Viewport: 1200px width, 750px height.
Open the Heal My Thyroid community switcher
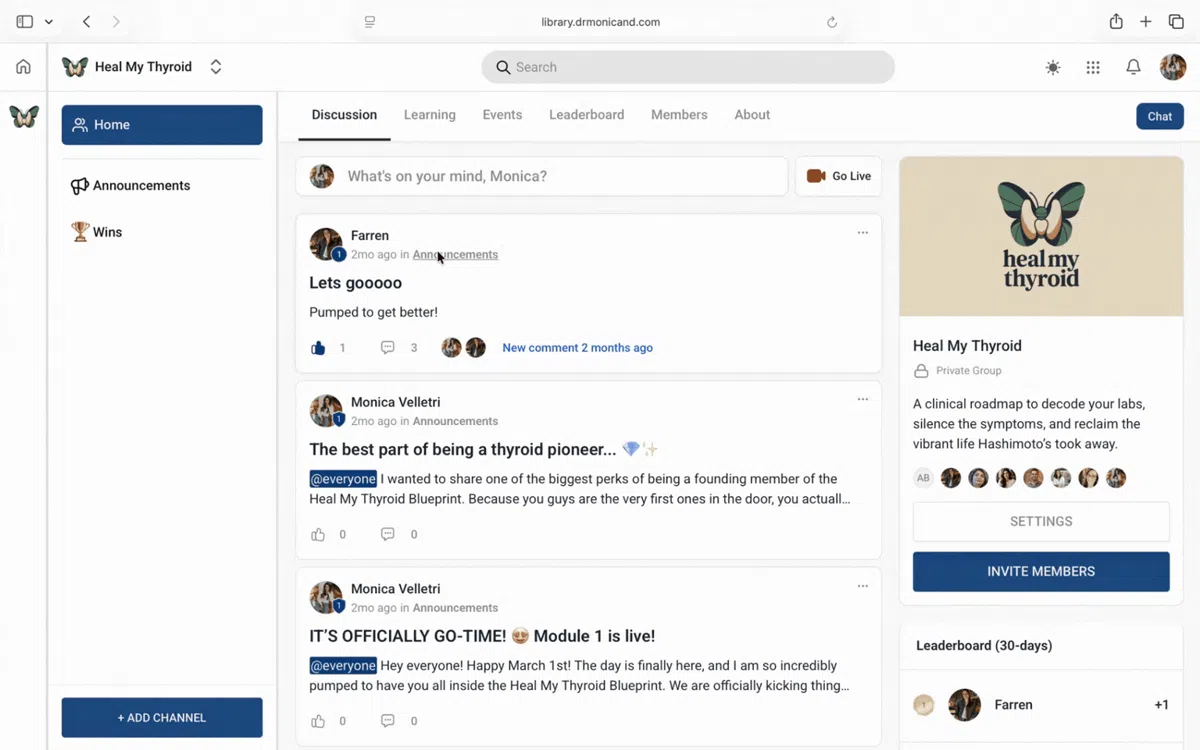tap(142, 67)
